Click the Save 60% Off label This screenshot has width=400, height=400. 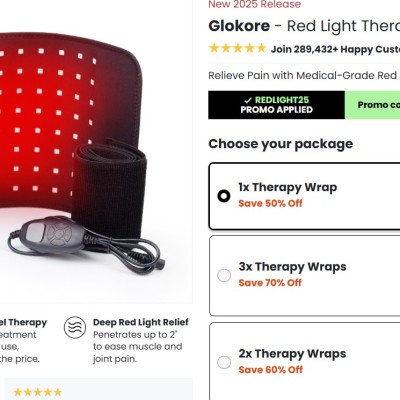[x=271, y=370]
